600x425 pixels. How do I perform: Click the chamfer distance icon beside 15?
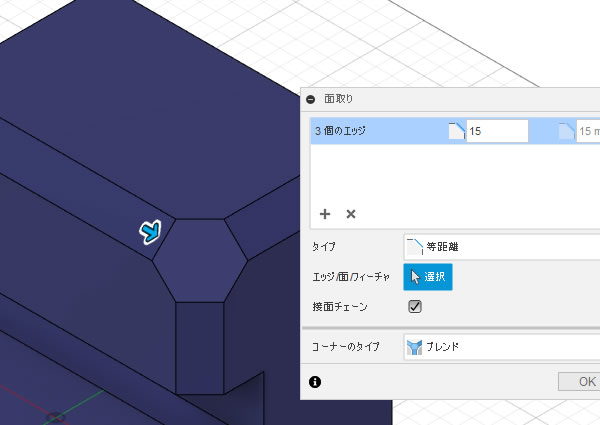coord(457,131)
